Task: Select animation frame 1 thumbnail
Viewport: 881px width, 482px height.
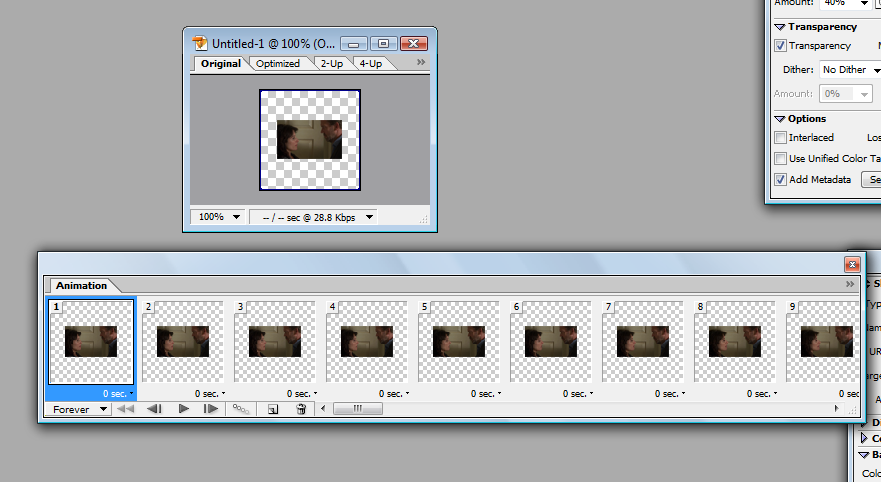Action: pyautogui.click(x=91, y=342)
